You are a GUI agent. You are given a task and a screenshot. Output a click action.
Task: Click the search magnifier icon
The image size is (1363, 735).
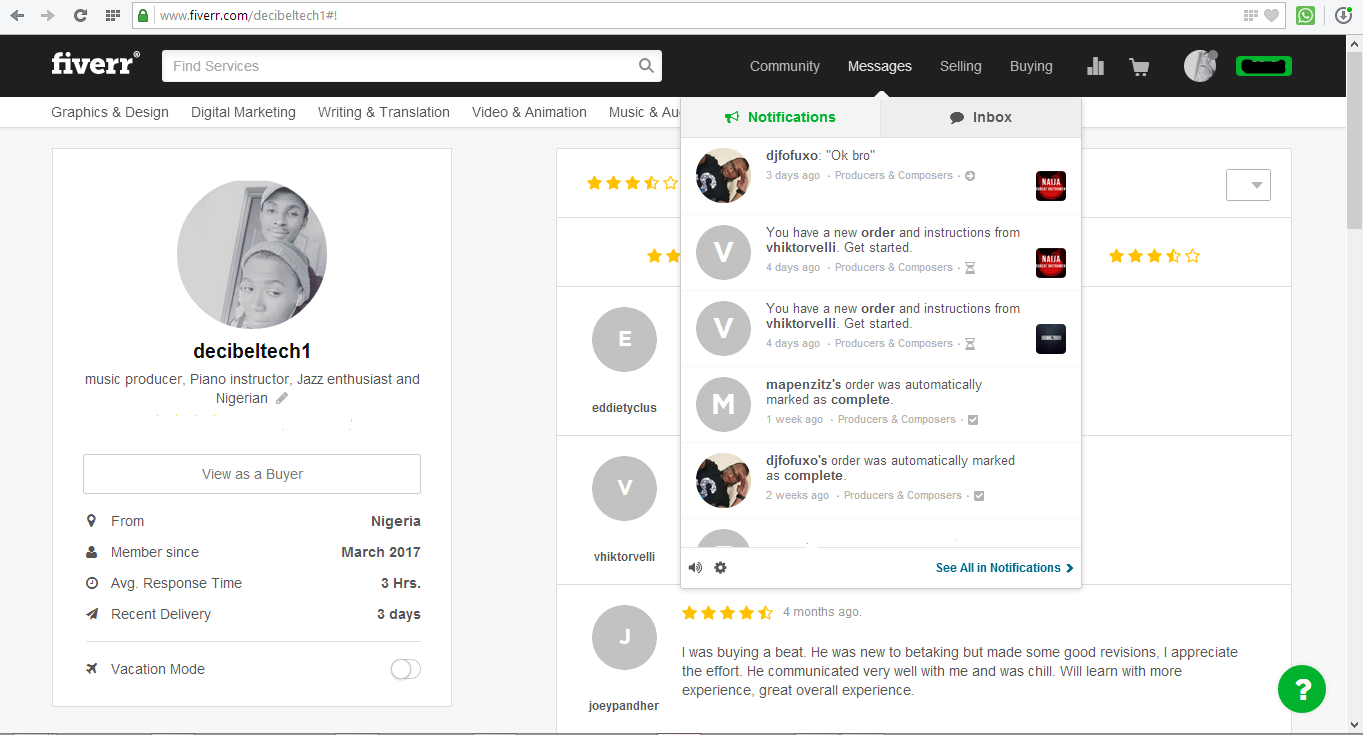point(647,66)
